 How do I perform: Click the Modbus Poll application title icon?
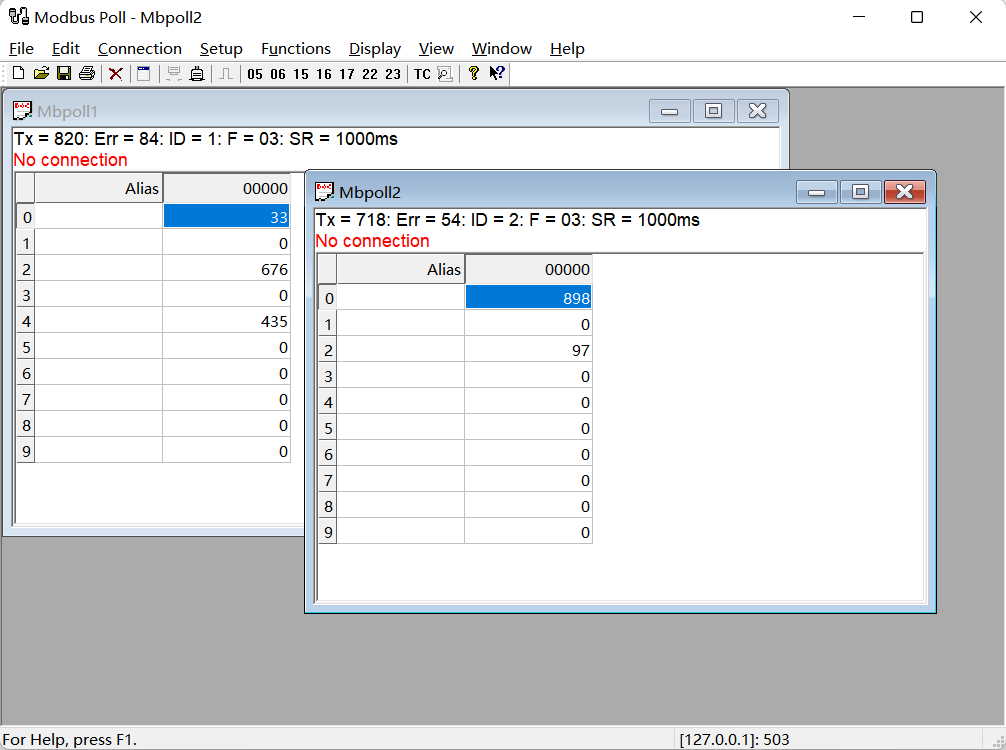(x=19, y=16)
